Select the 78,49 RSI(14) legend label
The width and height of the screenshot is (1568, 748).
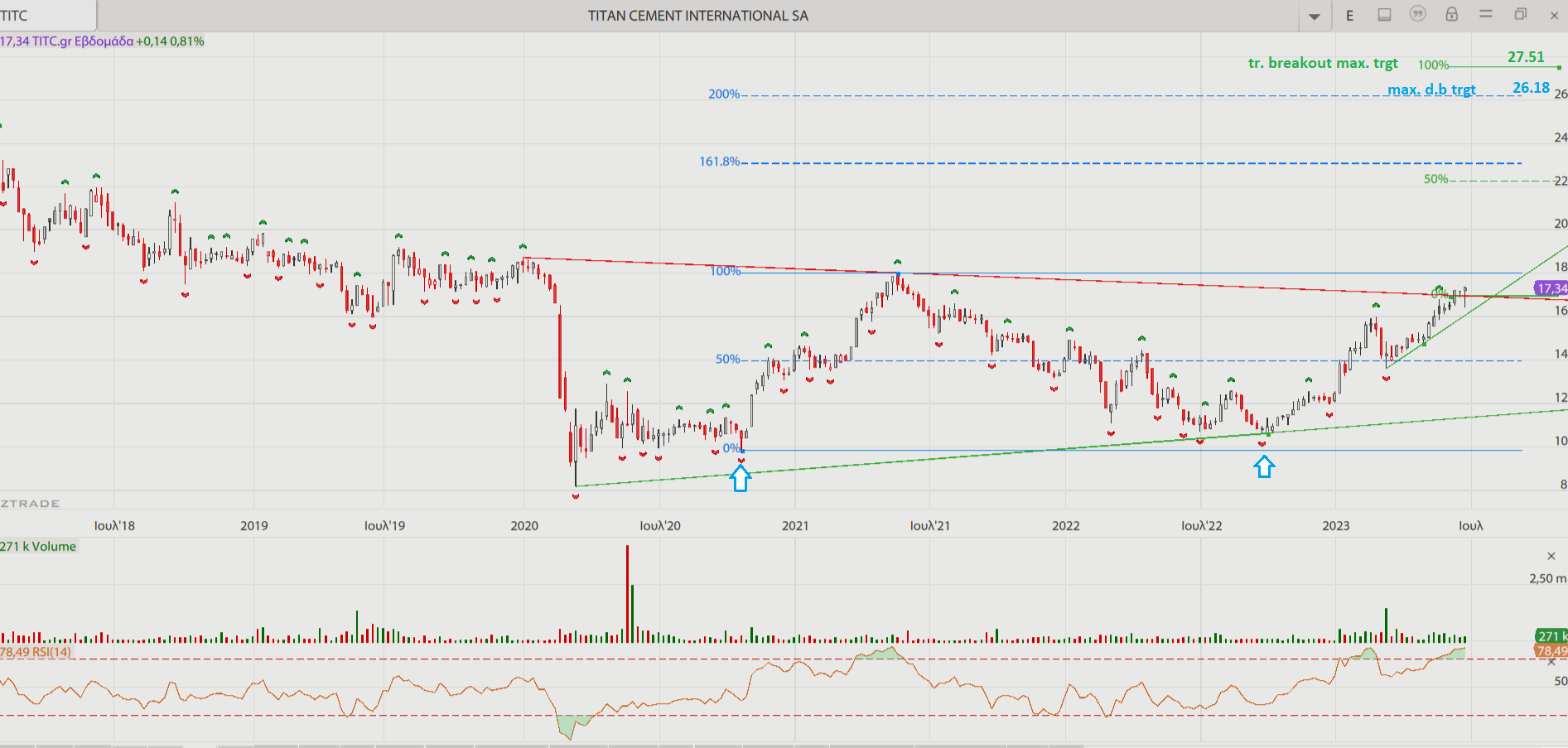click(x=36, y=652)
